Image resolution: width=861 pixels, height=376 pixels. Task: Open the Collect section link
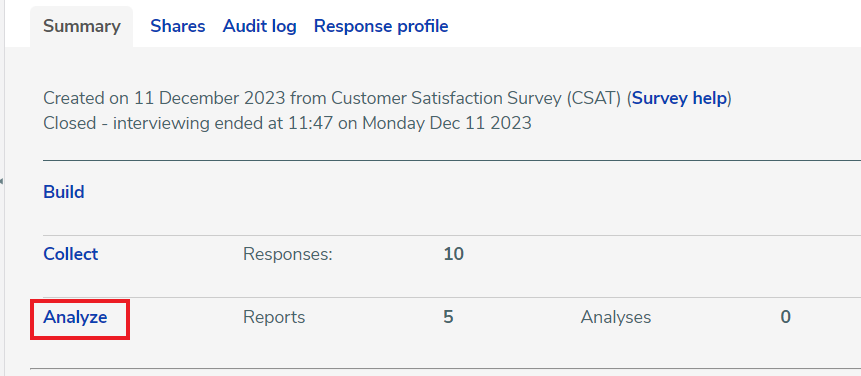click(x=71, y=254)
